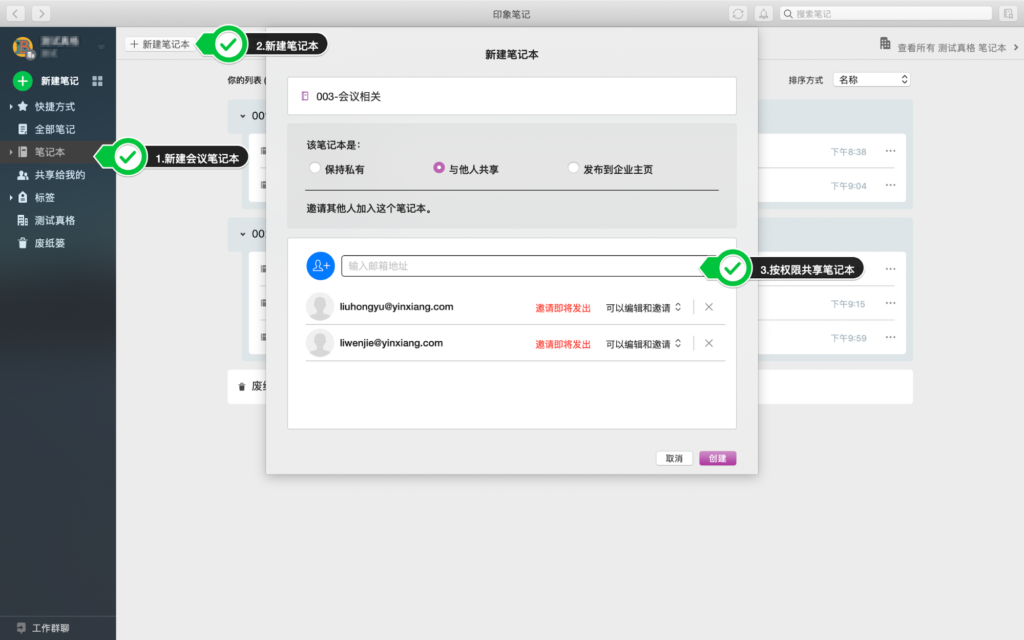Viewport: 1024px width, 640px height.
Task: Select the 与他人共享 radio option
Action: click(x=439, y=169)
